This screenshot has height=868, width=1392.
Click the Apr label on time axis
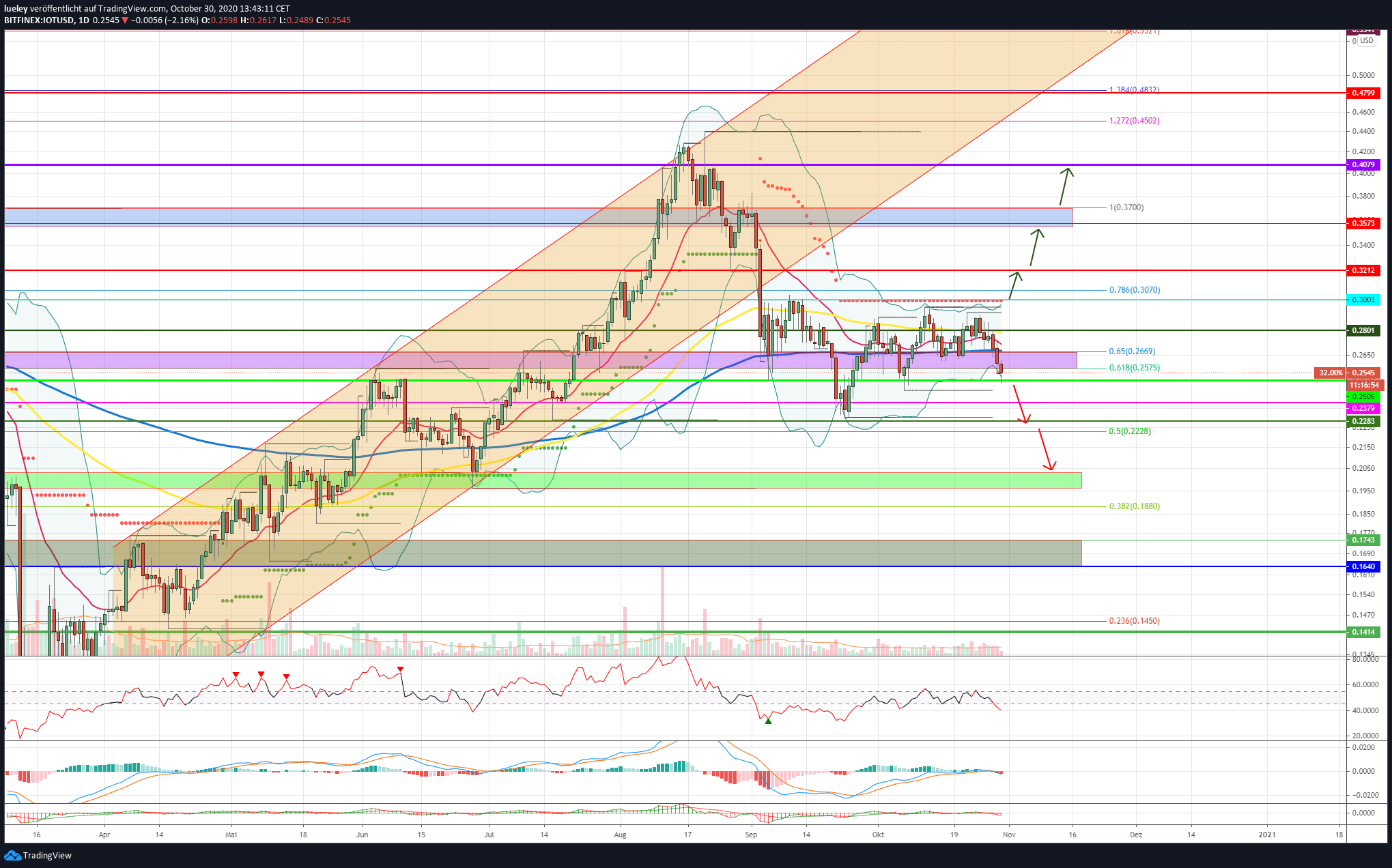pyautogui.click(x=104, y=835)
